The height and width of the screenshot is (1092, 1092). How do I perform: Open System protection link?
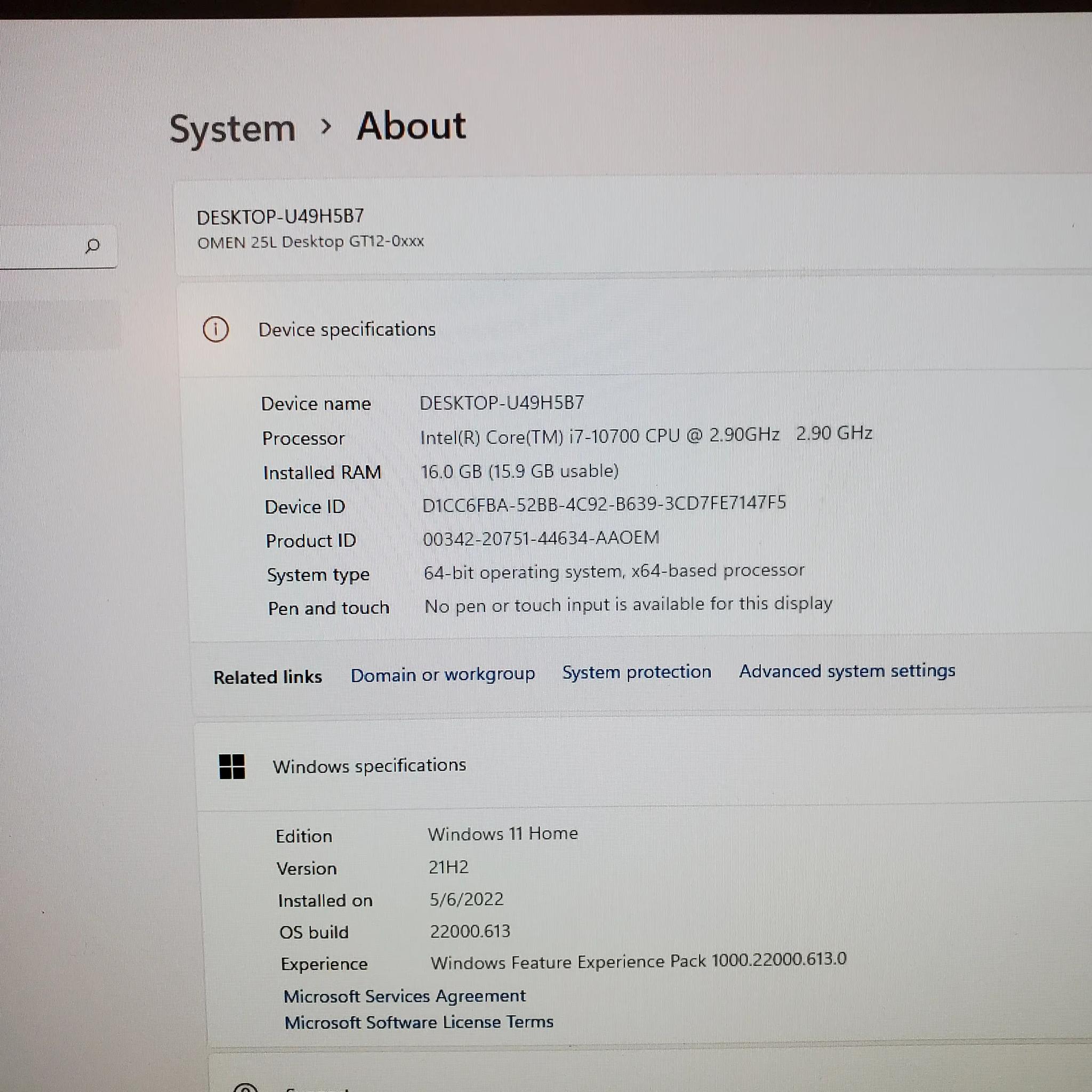point(637,672)
